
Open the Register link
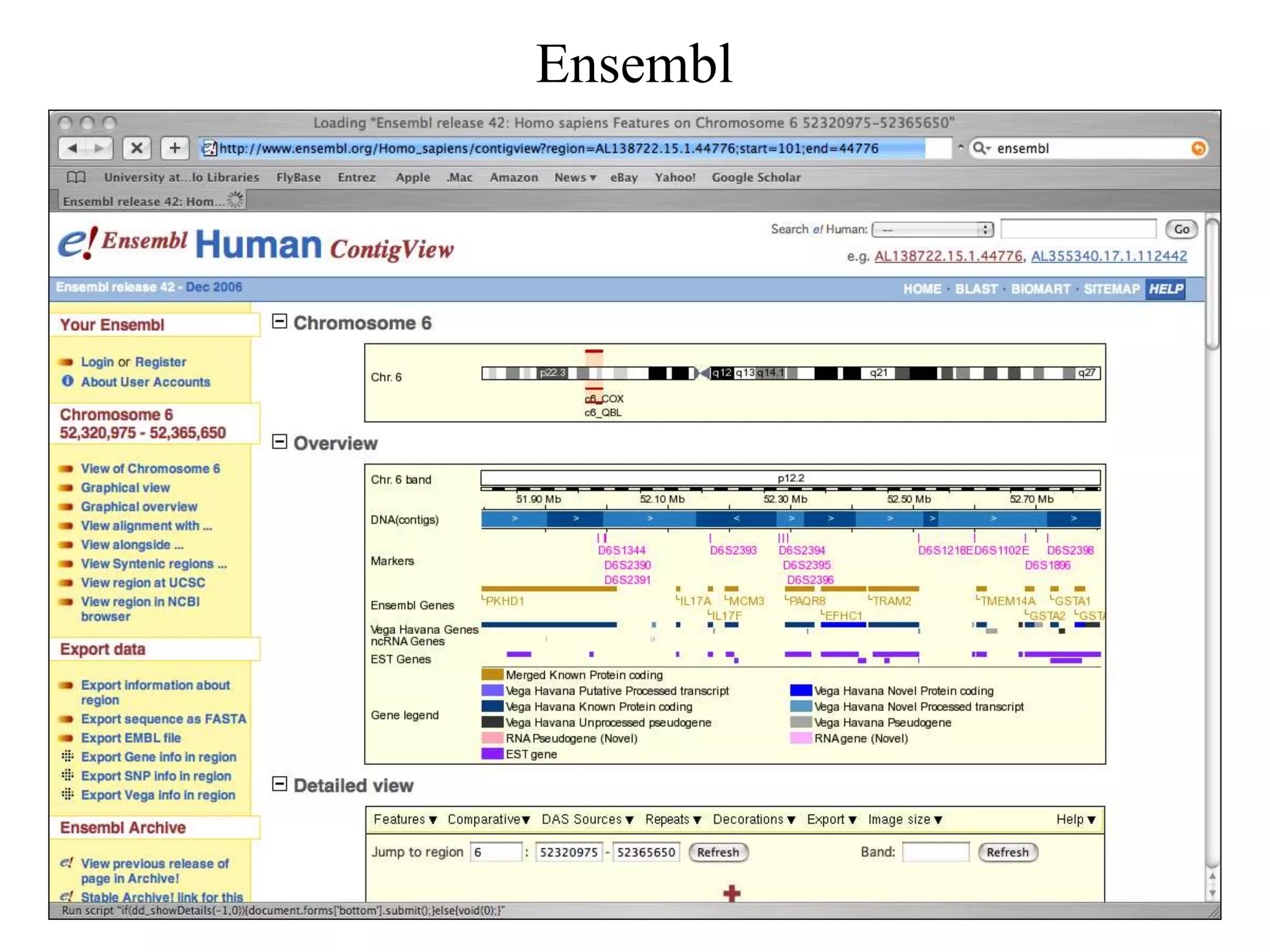click(x=160, y=361)
